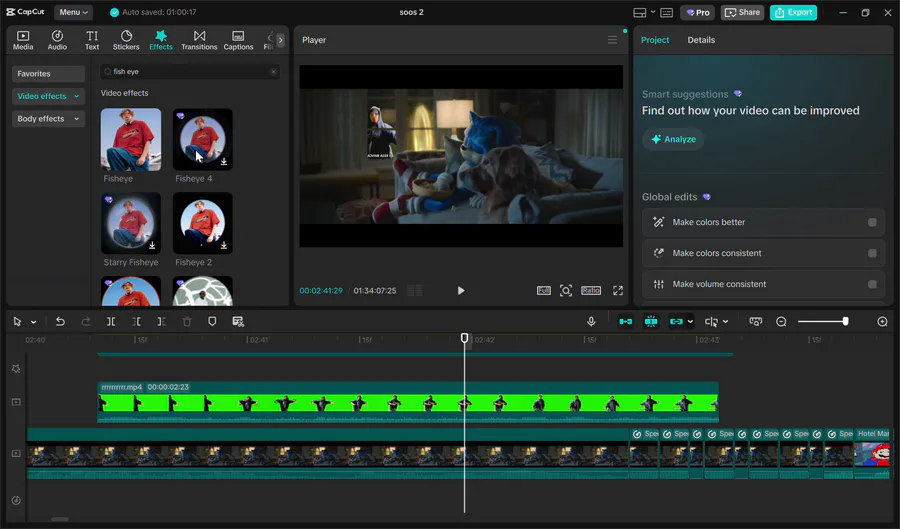Enable Make colors consistent checkbox
The image size is (900, 529).
872,253
